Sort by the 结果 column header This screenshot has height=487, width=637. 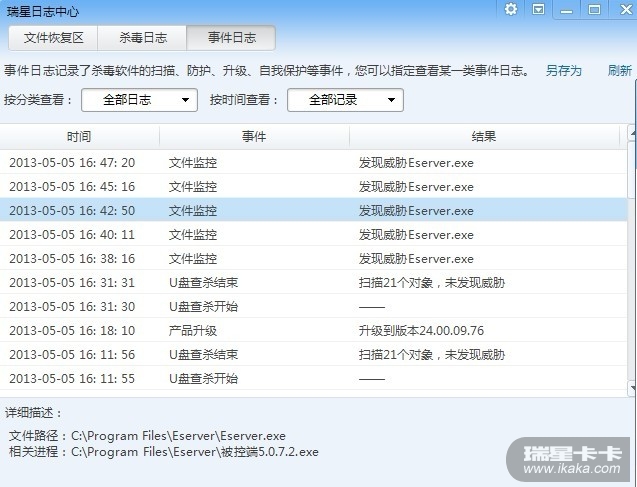(484, 136)
